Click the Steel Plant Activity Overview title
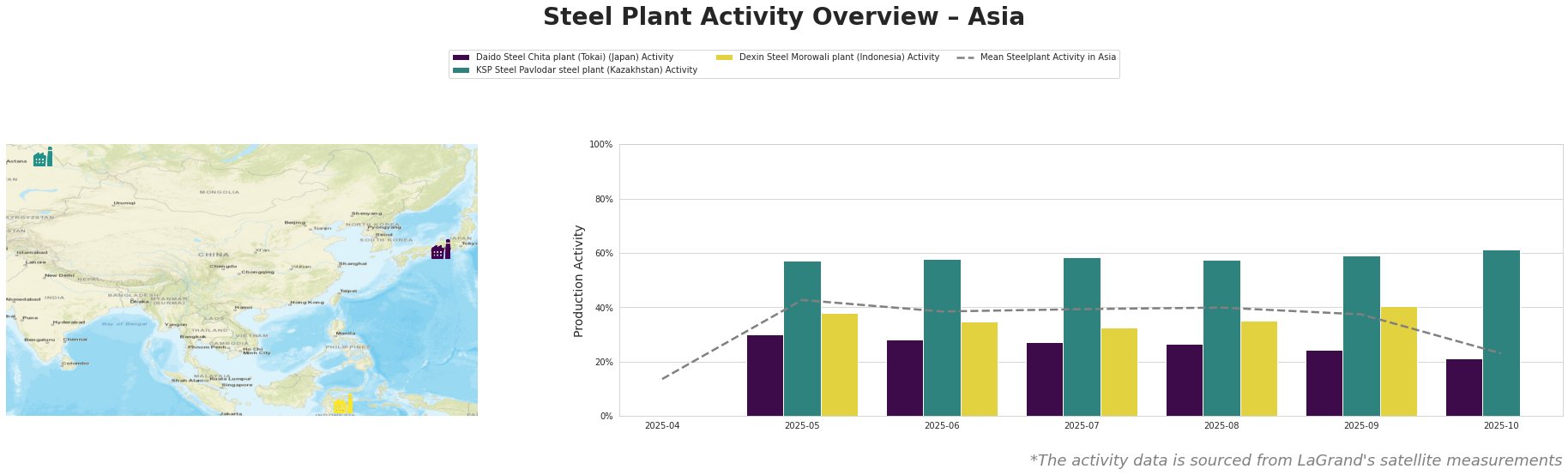Screen dimensions: 1568x475 [x=783, y=17]
